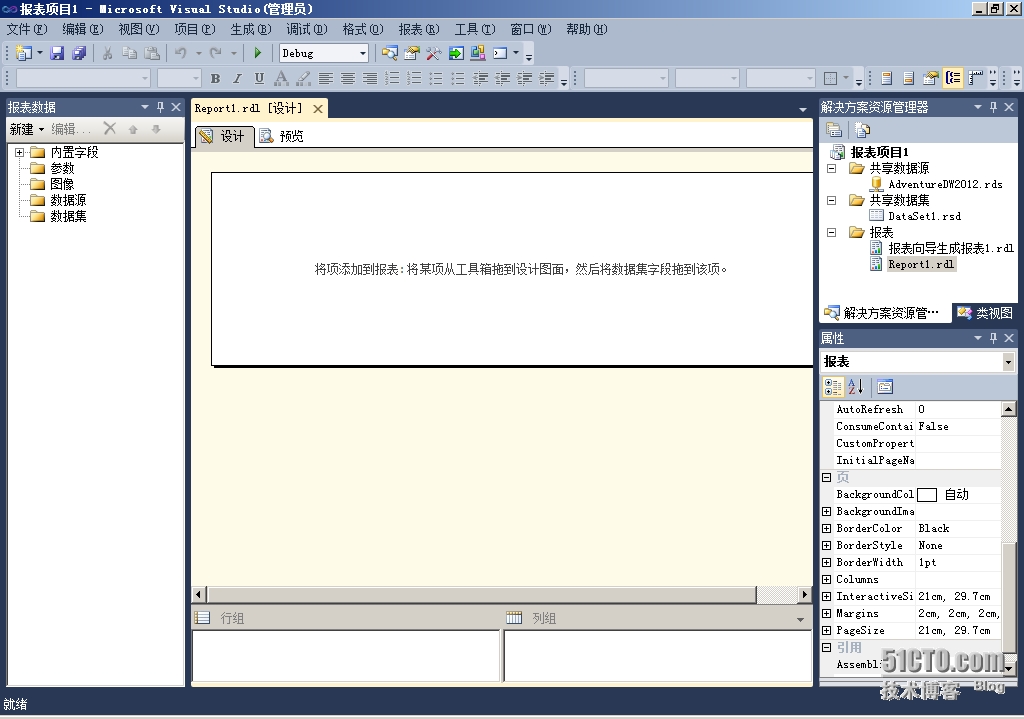Collapse the 共享数据源 folder node
This screenshot has height=719, width=1024.
(x=831, y=168)
